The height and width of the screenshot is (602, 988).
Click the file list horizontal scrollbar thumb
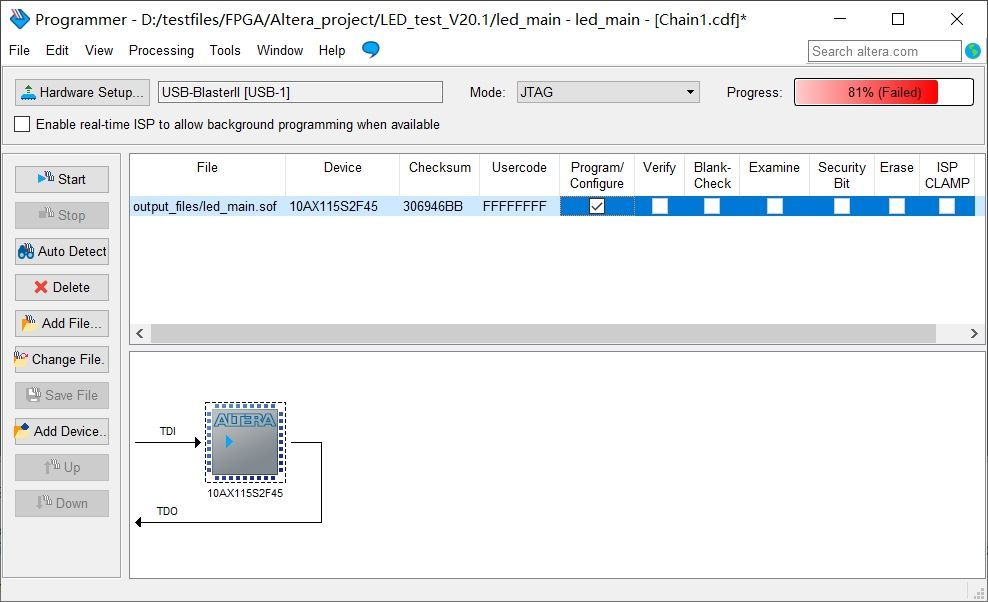[x=543, y=333]
